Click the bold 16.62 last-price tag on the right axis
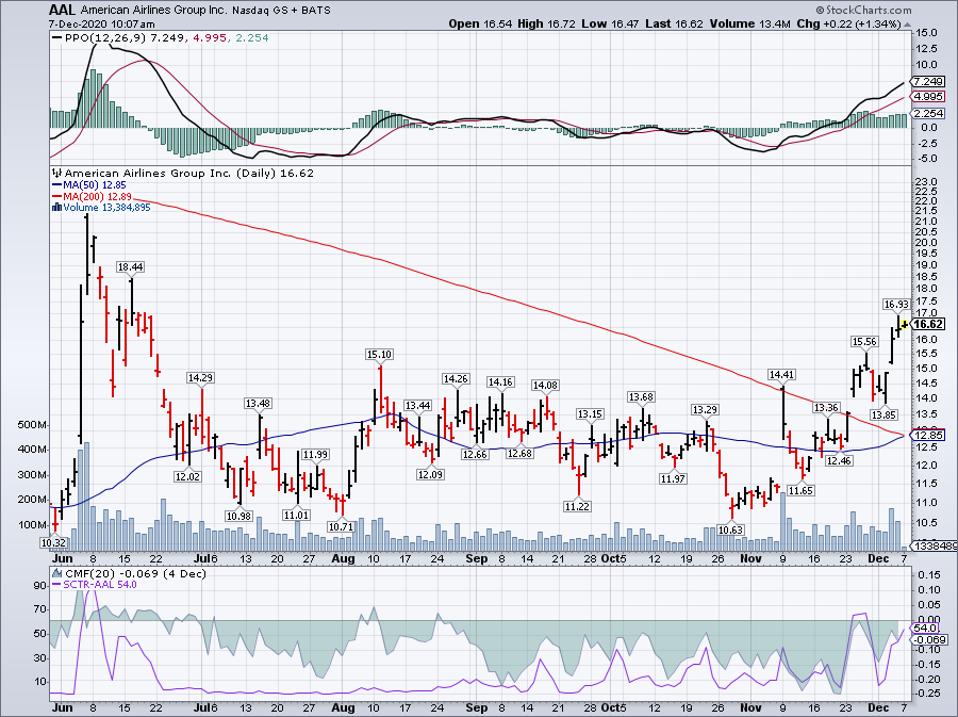The image size is (958, 717). click(x=927, y=324)
